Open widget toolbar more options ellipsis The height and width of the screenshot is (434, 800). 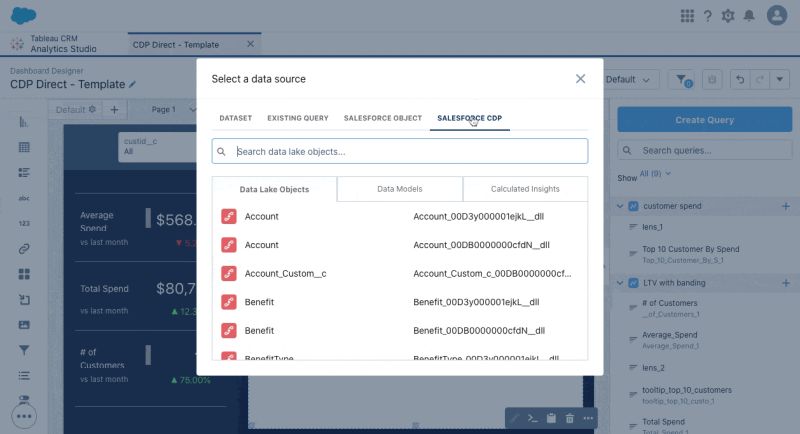(588, 419)
